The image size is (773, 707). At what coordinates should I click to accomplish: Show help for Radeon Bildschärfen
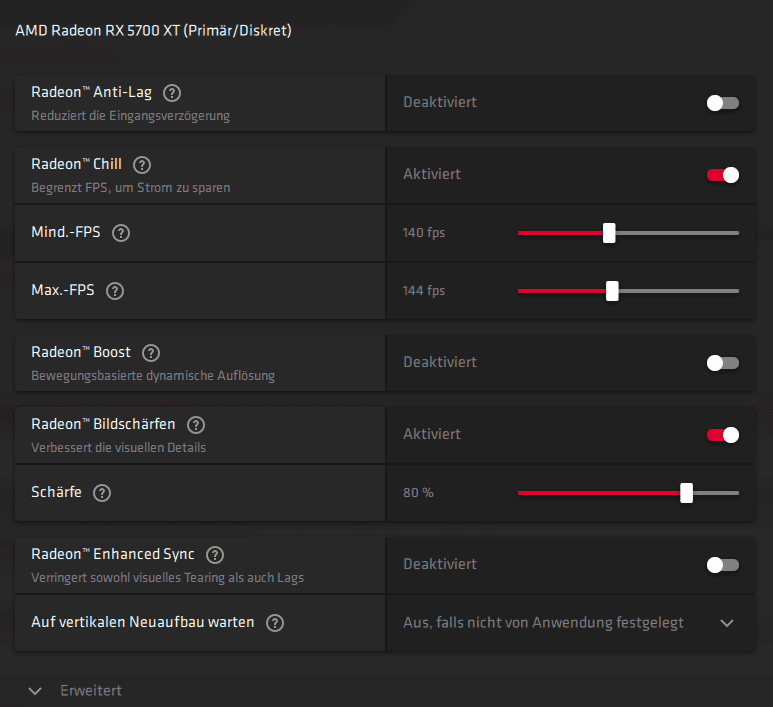click(196, 425)
